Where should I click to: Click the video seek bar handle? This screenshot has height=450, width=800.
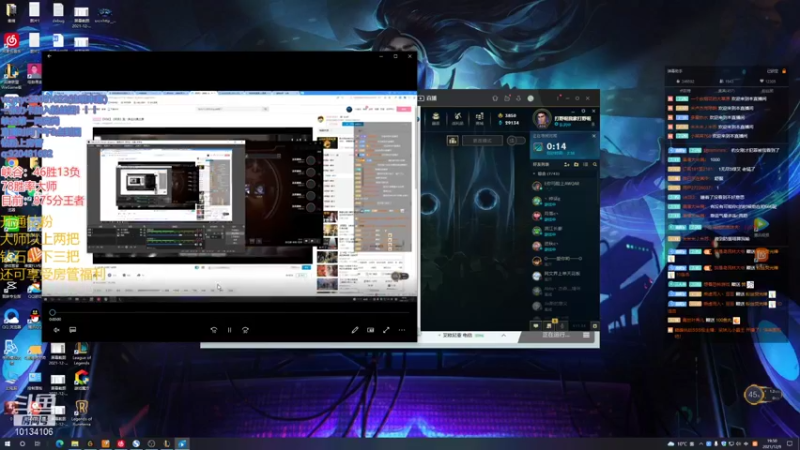click(x=53, y=312)
